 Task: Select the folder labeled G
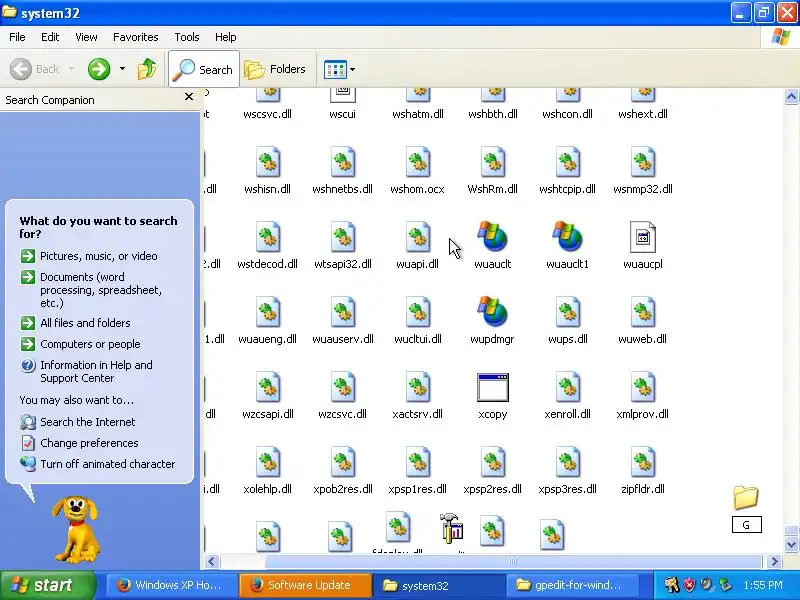click(746, 497)
